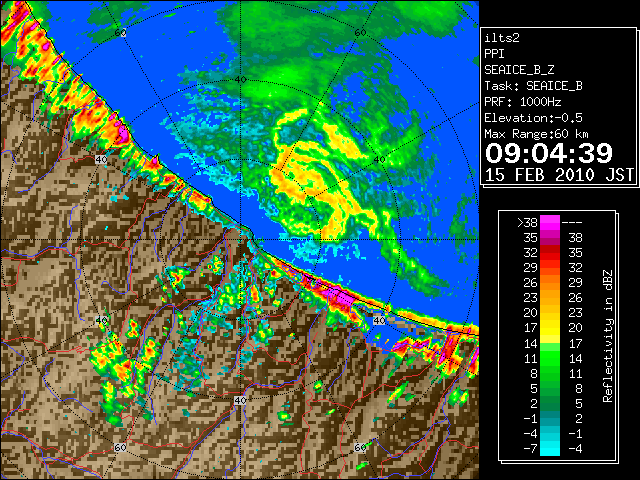Screen dimensions: 640x480
Task: Click the "40" range label on the northern vertical axis
Action: (240, 79)
